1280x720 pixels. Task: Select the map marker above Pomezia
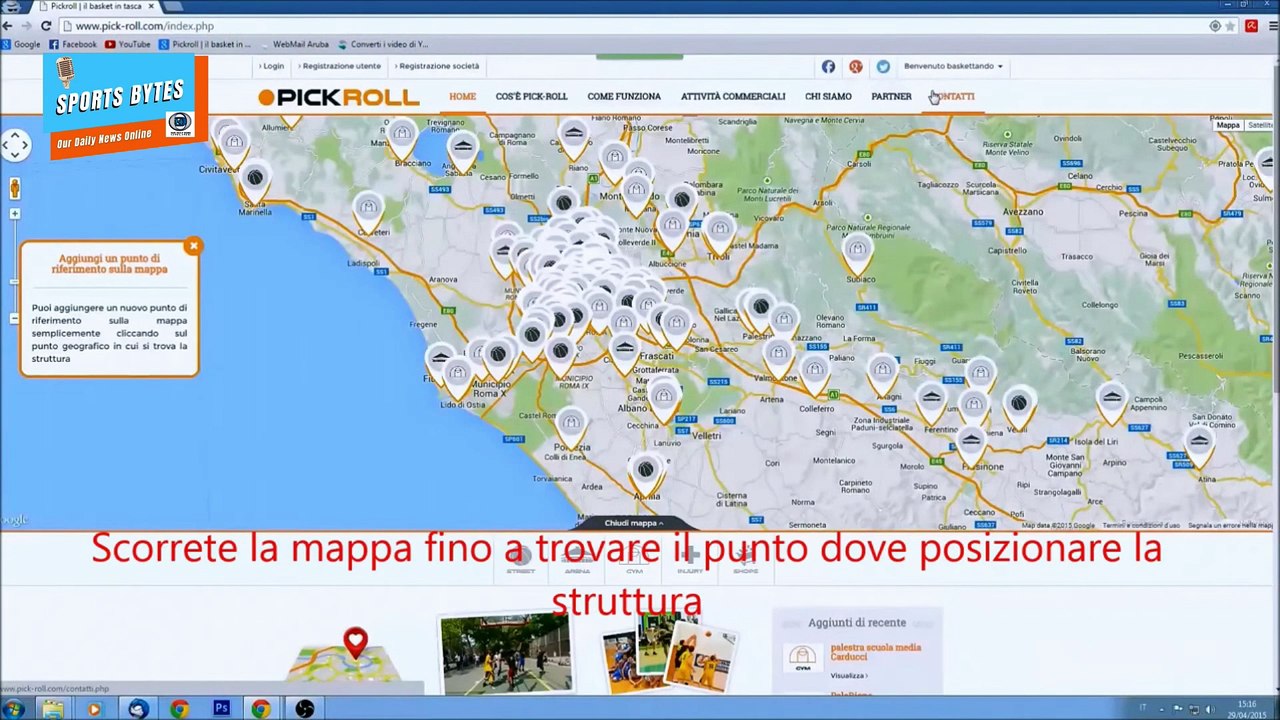tap(571, 426)
